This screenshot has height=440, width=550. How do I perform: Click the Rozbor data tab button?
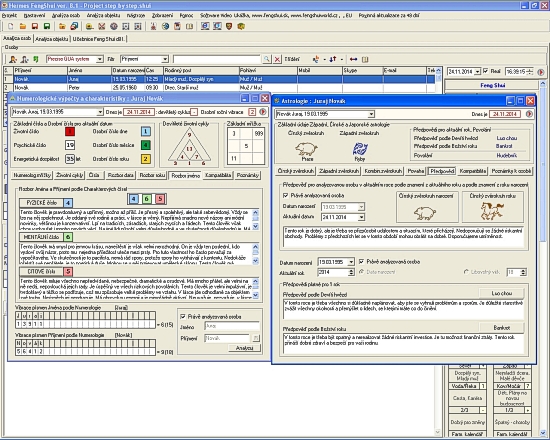(x=121, y=175)
